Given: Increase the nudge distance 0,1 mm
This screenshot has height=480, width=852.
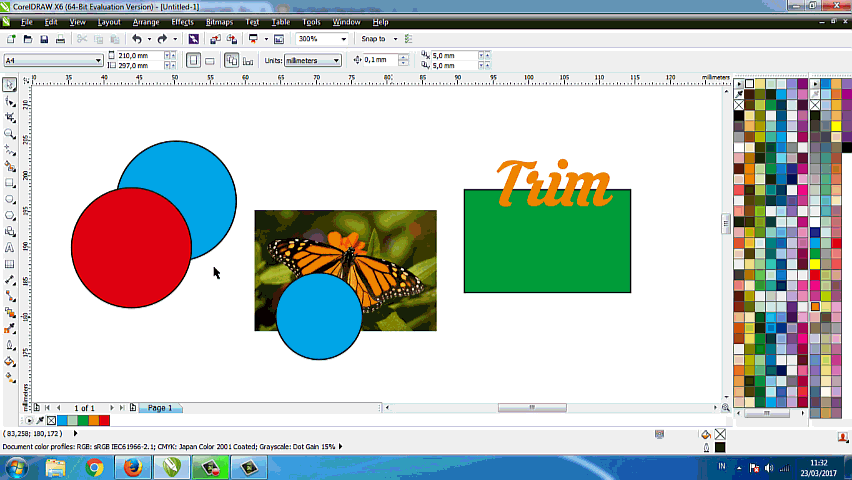Looking at the screenshot, I should [403, 57].
